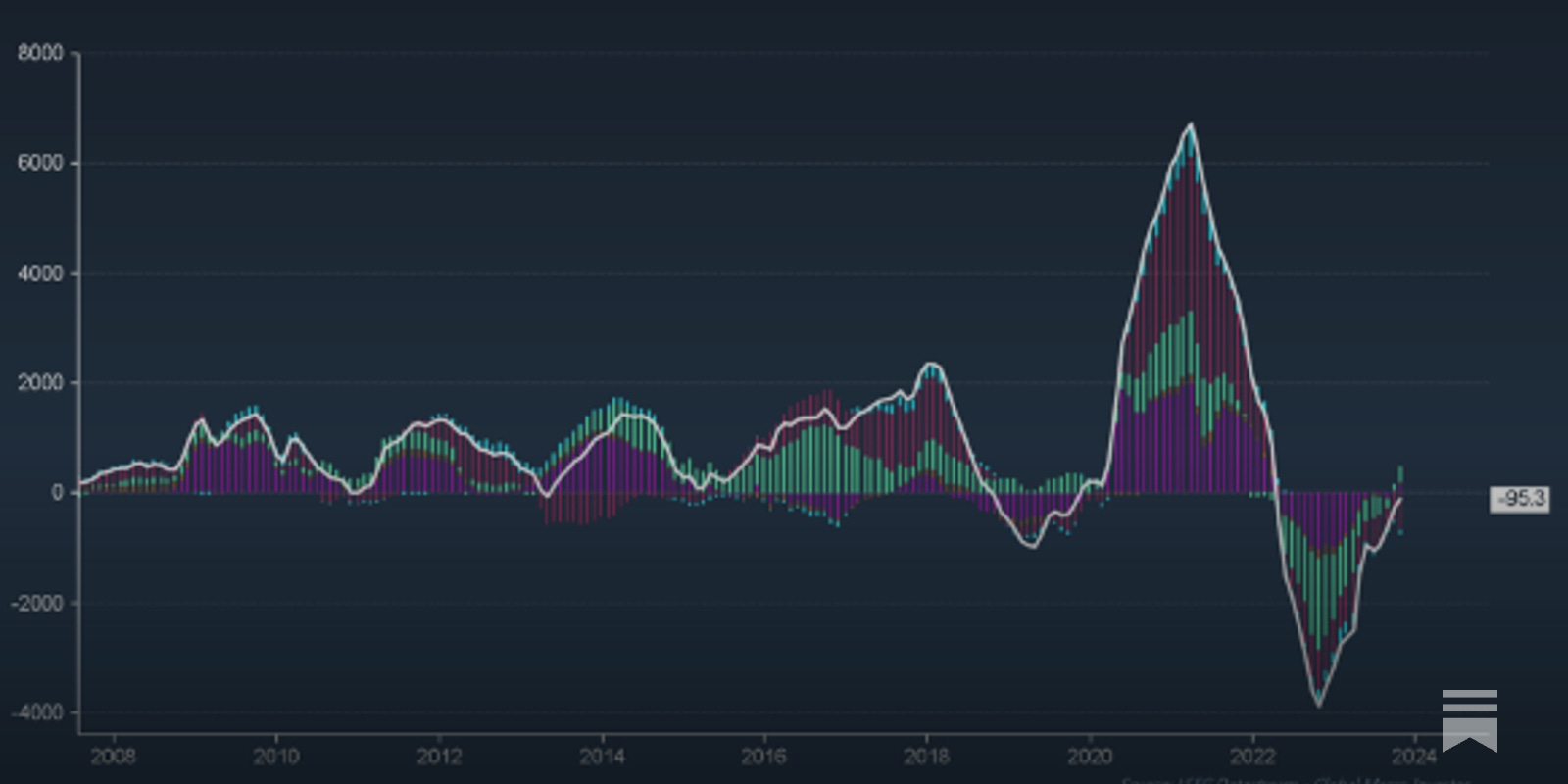Click the 0 y-axis label
This screenshot has width=1568, height=784.
click(x=58, y=493)
